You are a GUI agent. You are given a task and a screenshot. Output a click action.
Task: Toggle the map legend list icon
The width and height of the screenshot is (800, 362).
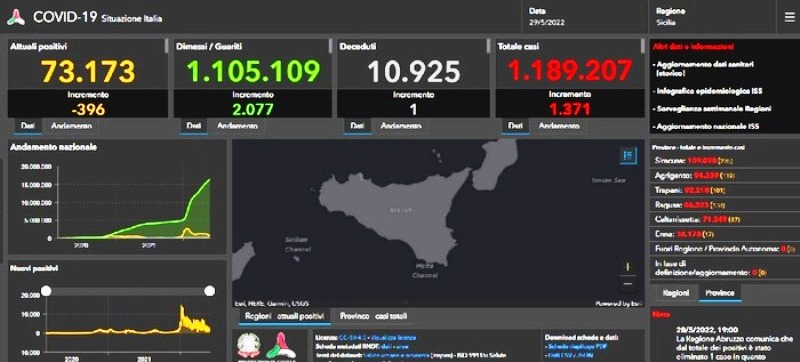tap(628, 156)
